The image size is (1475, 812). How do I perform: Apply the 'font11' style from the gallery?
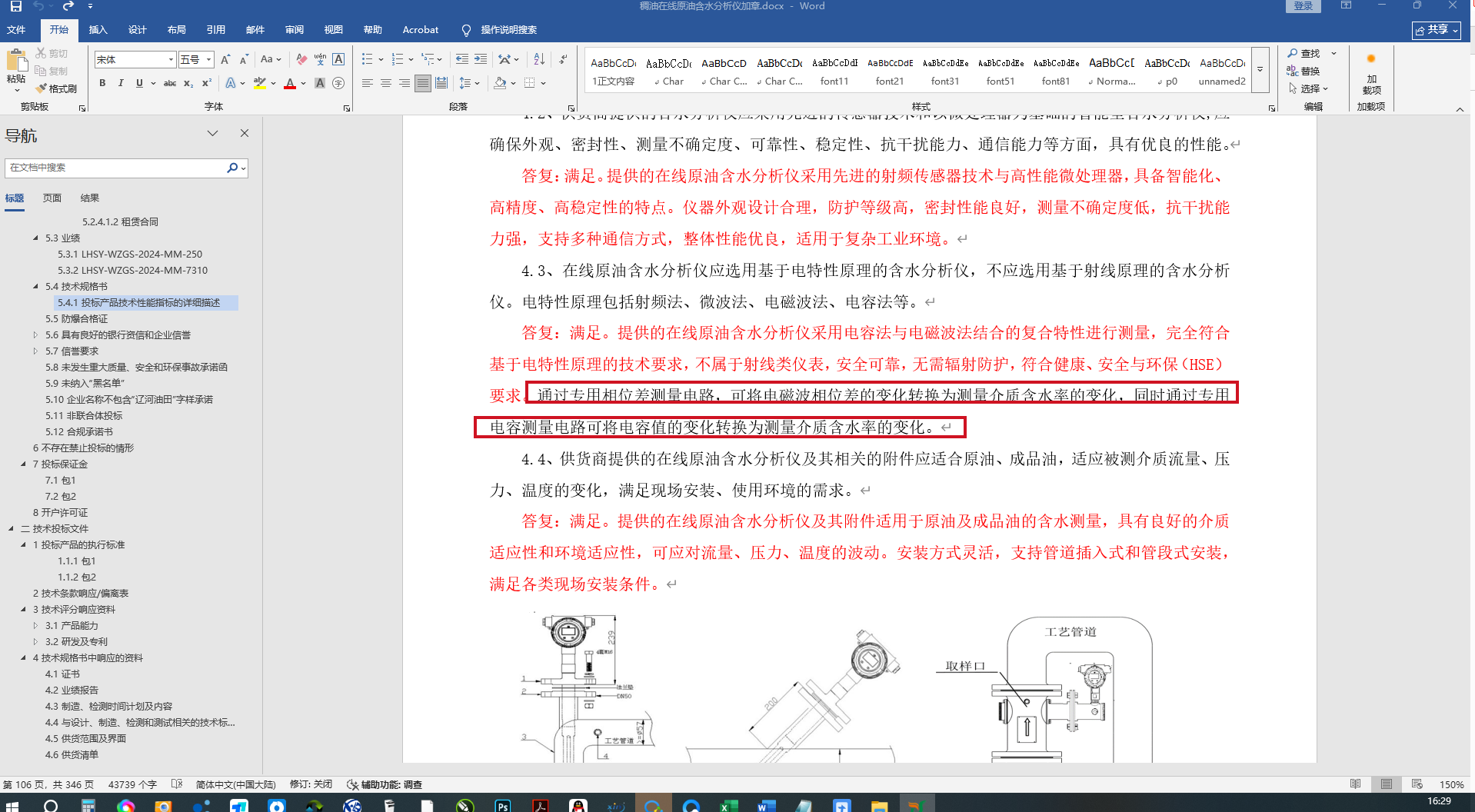click(834, 71)
